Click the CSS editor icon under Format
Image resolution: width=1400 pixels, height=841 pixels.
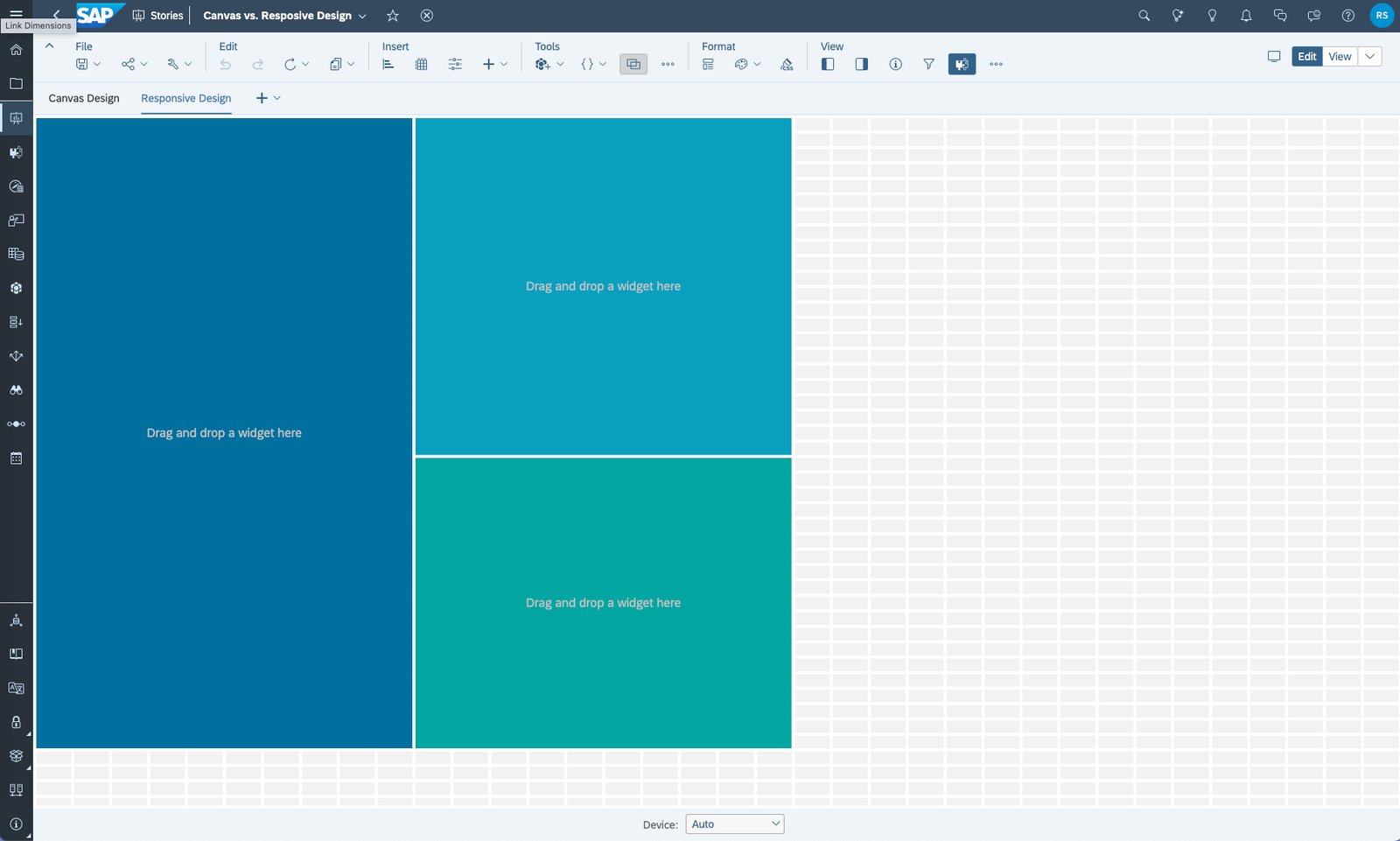(786, 64)
